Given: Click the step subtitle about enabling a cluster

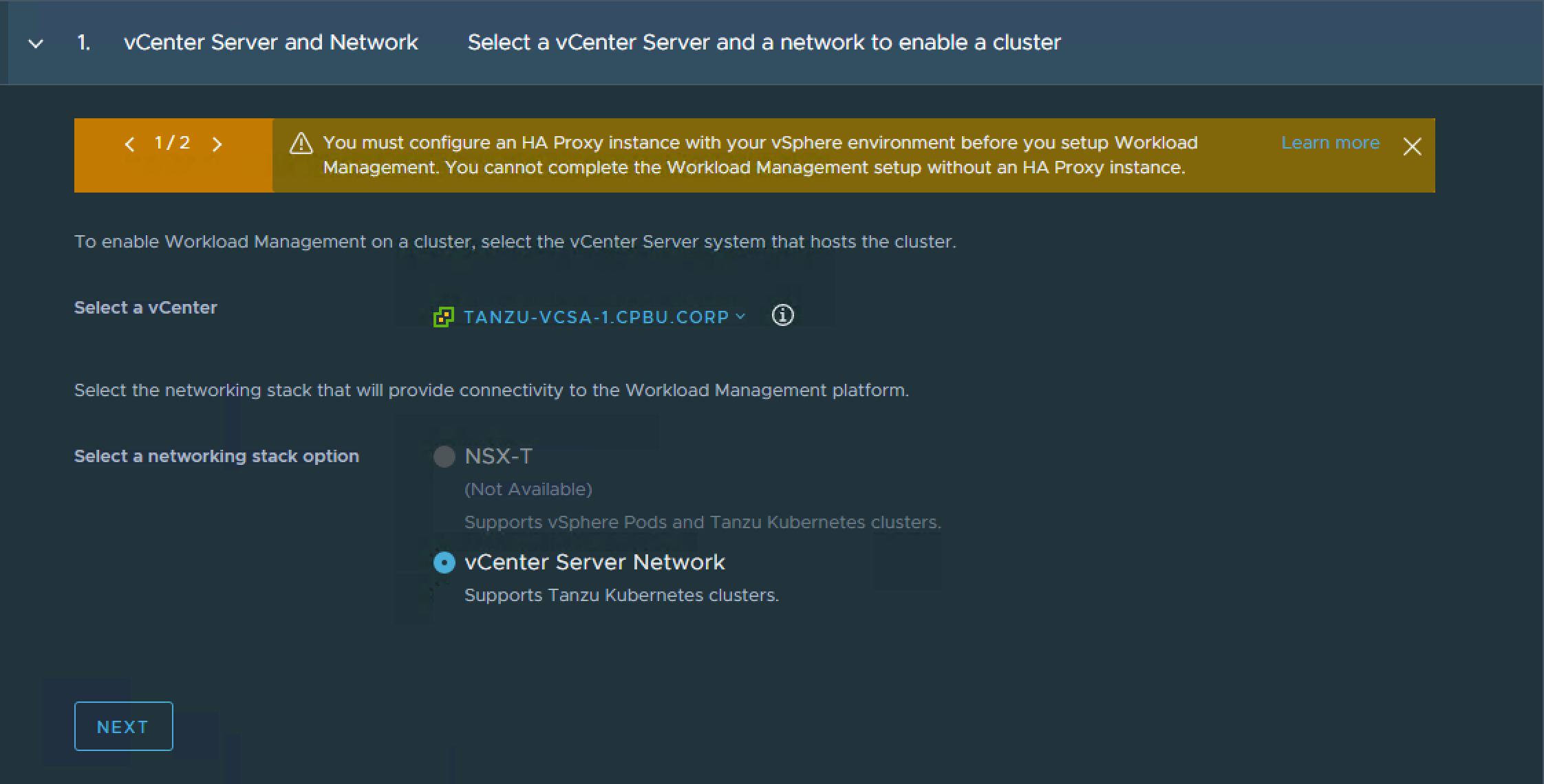Looking at the screenshot, I should tap(764, 43).
